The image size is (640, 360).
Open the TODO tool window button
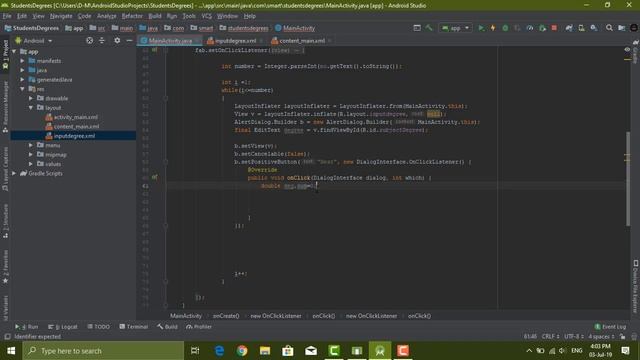pyautogui.click(x=98, y=327)
